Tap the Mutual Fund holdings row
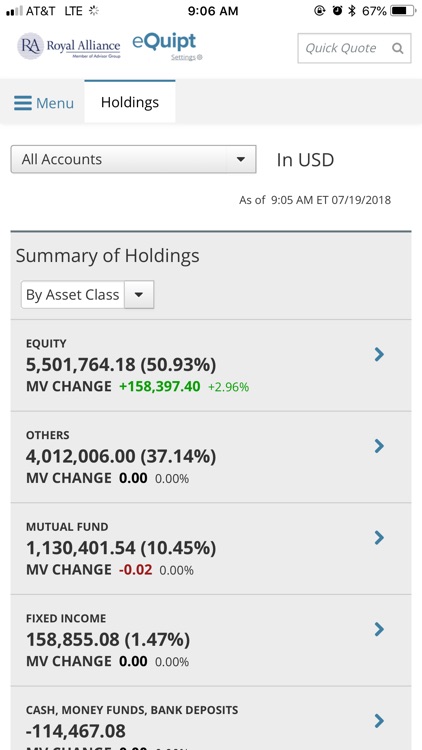422x750 pixels. click(211, 549)
